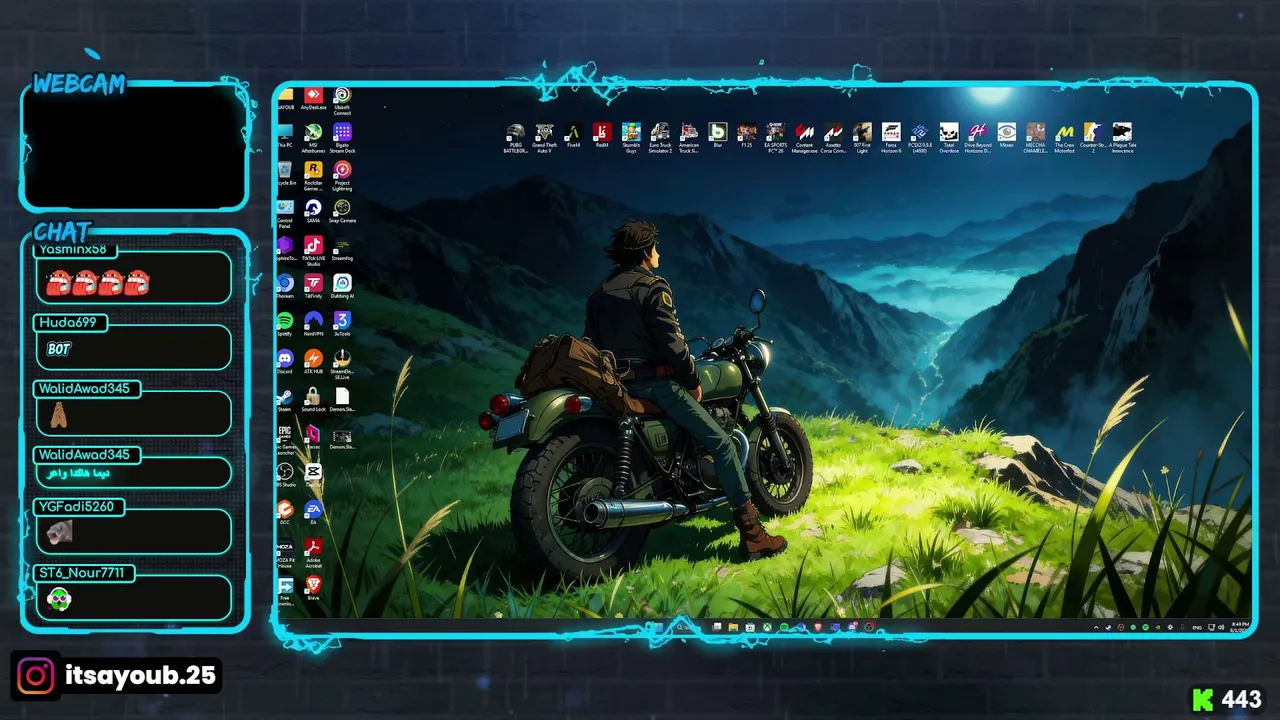Select the Sound Lock desktop icon

(313, 400)
